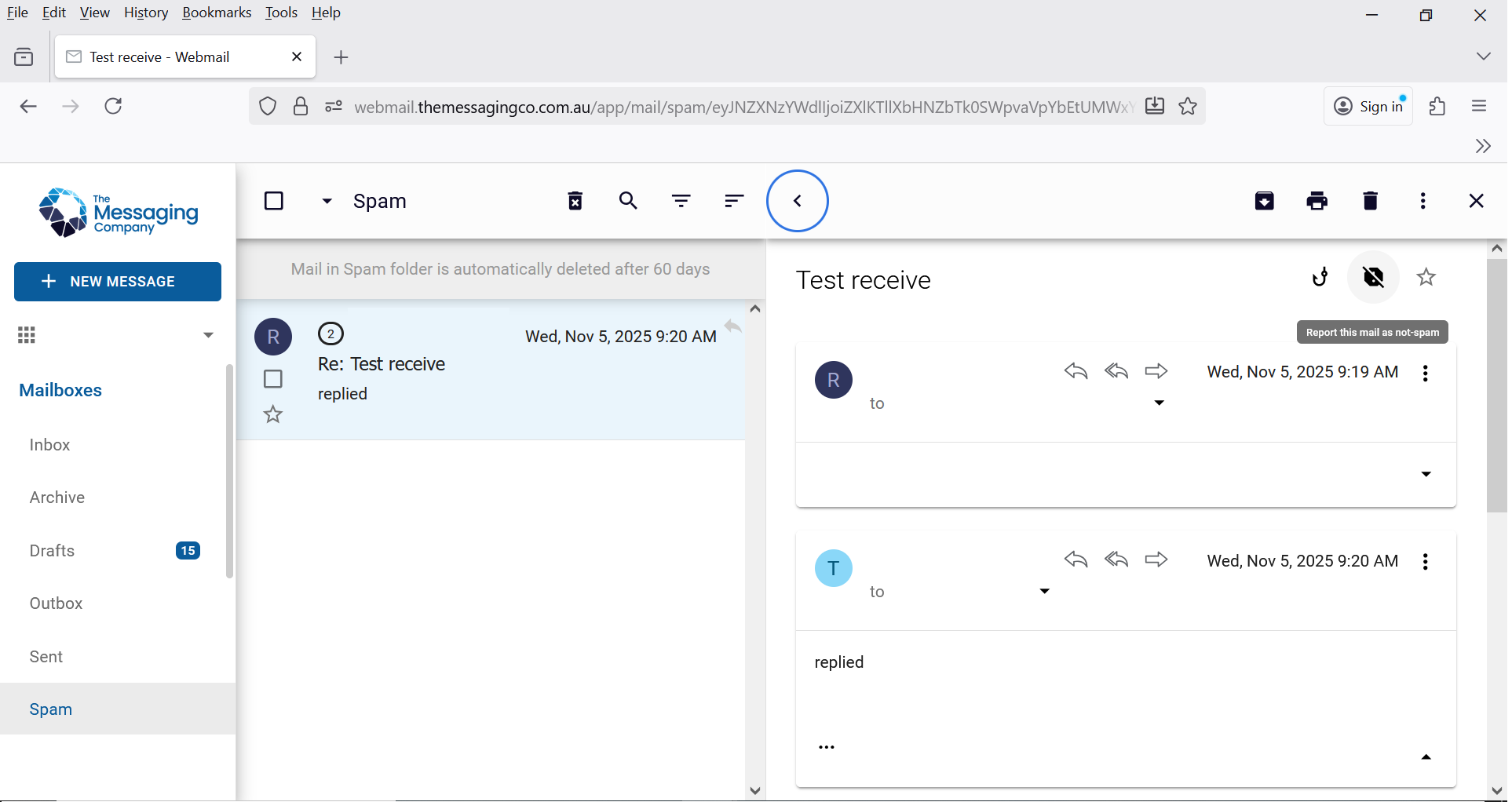Image resolution: width=1512 pixels, height=802 pixels.
Task: Close the message reading pane
Action: click(1477, 201)
